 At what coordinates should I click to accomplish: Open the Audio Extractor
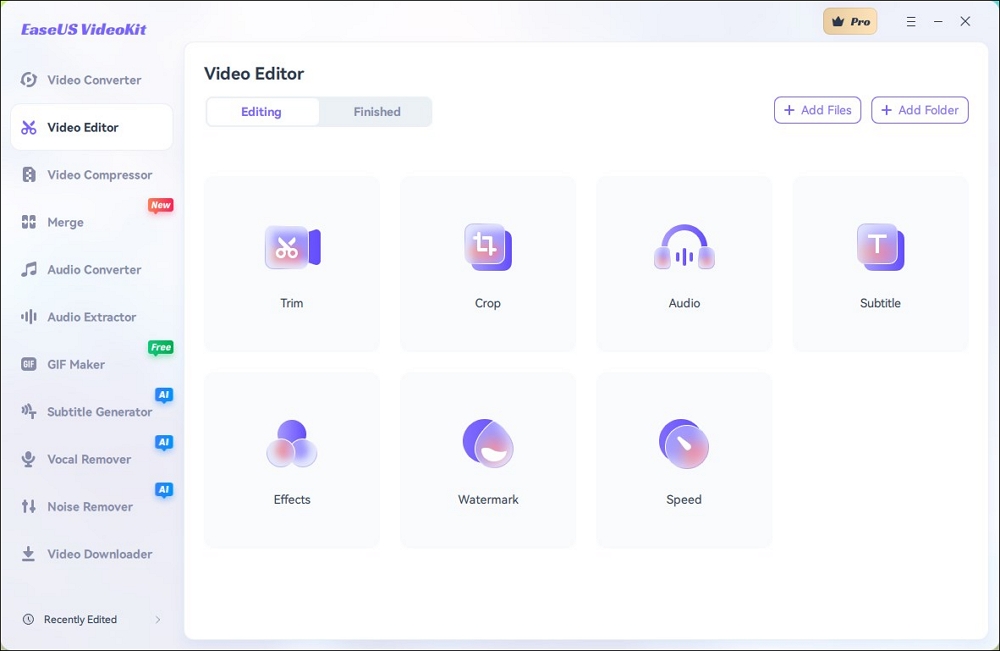point(92,317)
